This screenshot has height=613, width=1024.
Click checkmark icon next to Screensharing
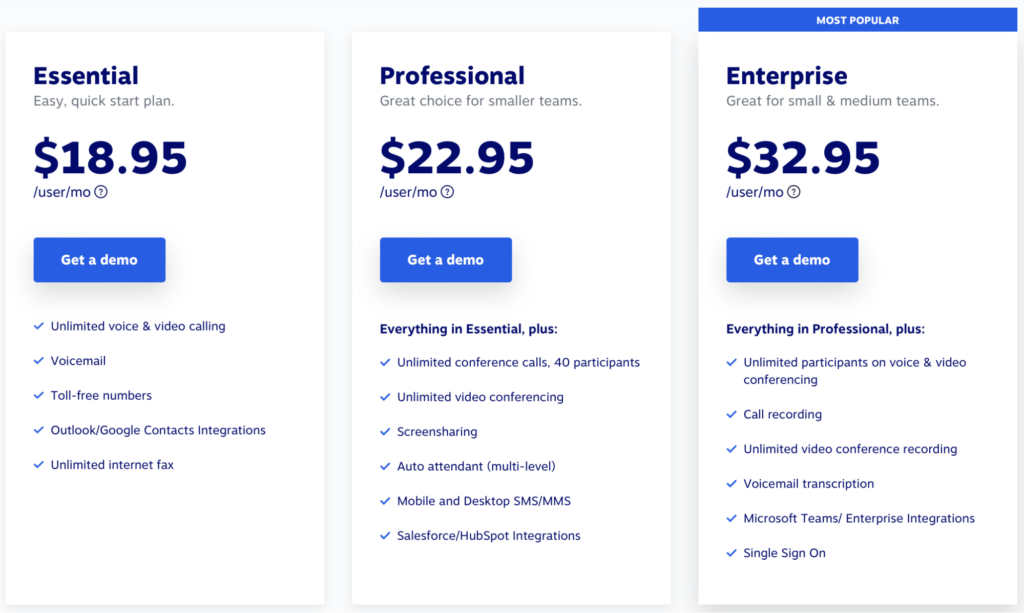(x=385, y=432)
